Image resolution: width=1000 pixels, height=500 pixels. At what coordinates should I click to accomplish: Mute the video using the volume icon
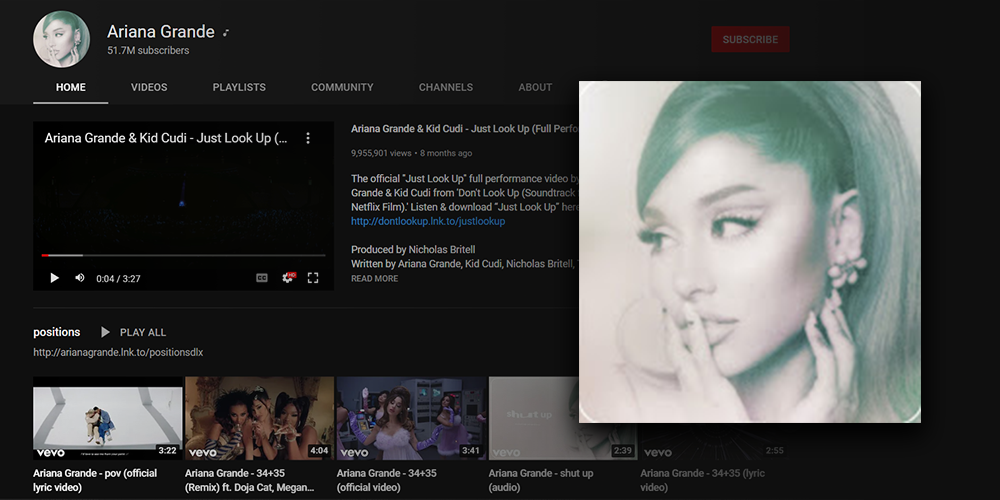click(x=80, y=278)
